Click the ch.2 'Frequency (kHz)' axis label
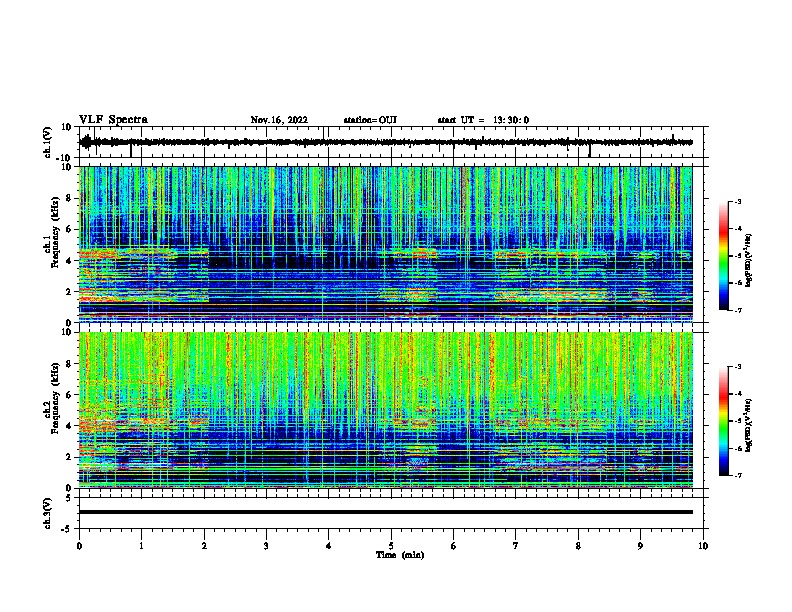This screenshot has width=792, height=612. (x=55, y=398)
